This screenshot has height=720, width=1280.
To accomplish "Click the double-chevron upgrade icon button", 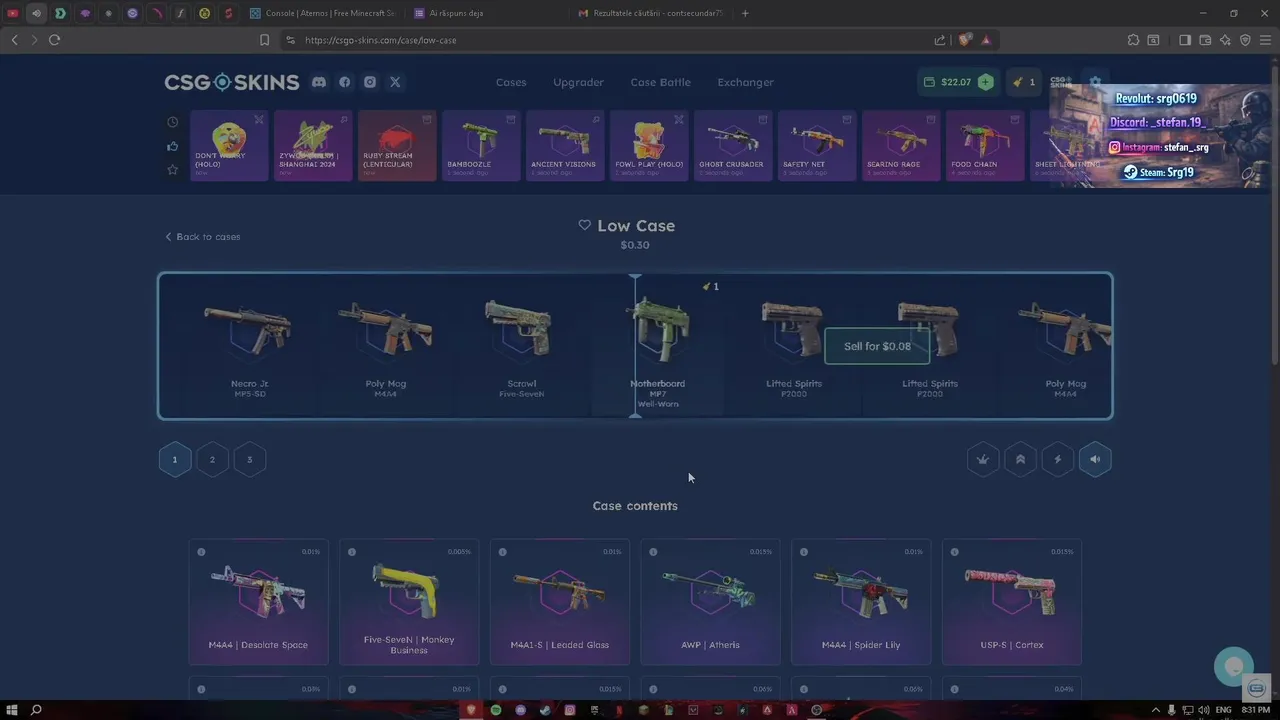I will click(1020, 459).
